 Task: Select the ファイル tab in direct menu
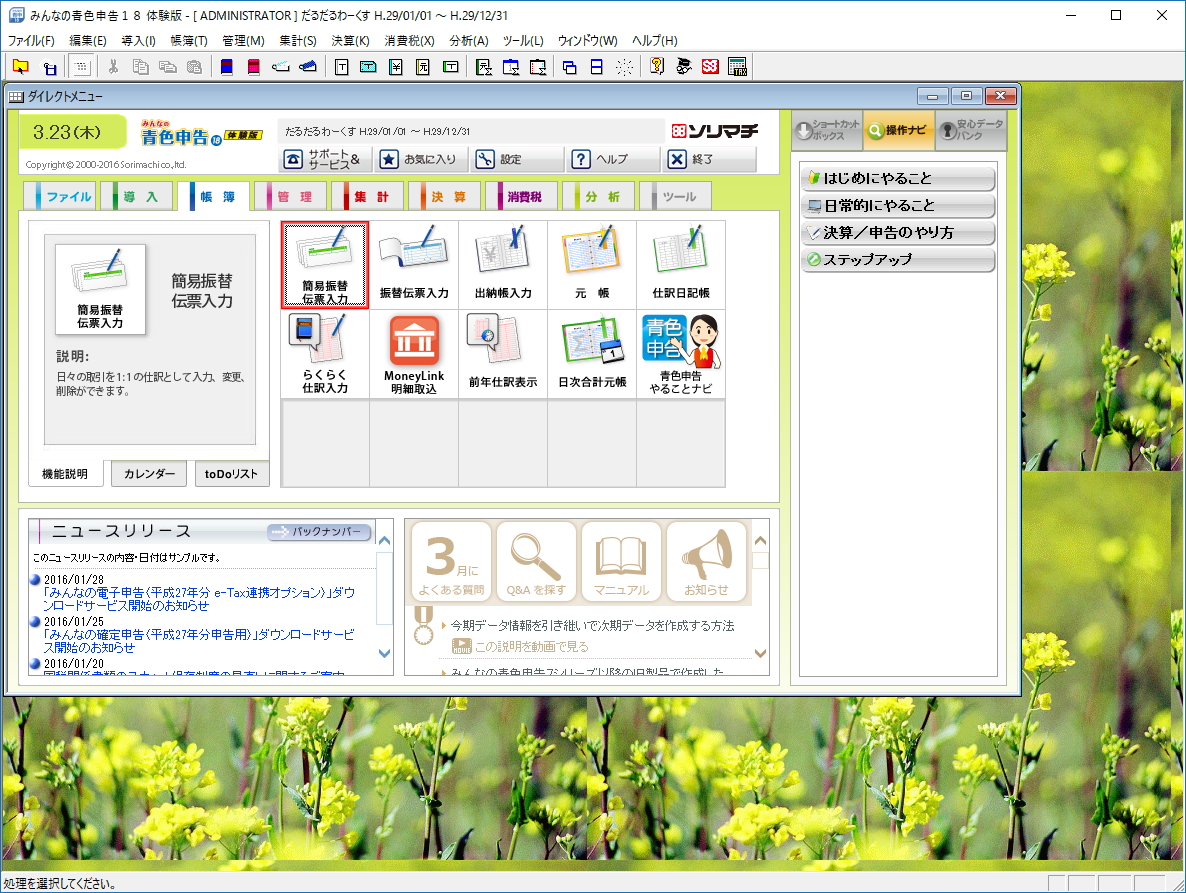click(61, 197)
